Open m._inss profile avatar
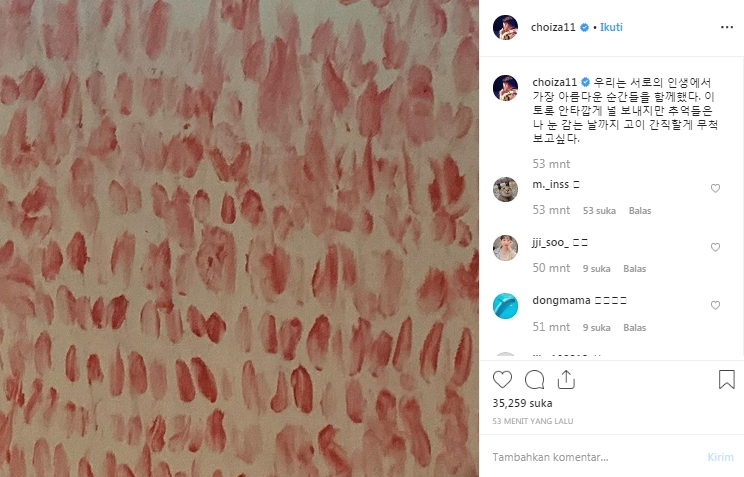Image resolution: width=744 pixels, height=477 pixels. point(505,189)
